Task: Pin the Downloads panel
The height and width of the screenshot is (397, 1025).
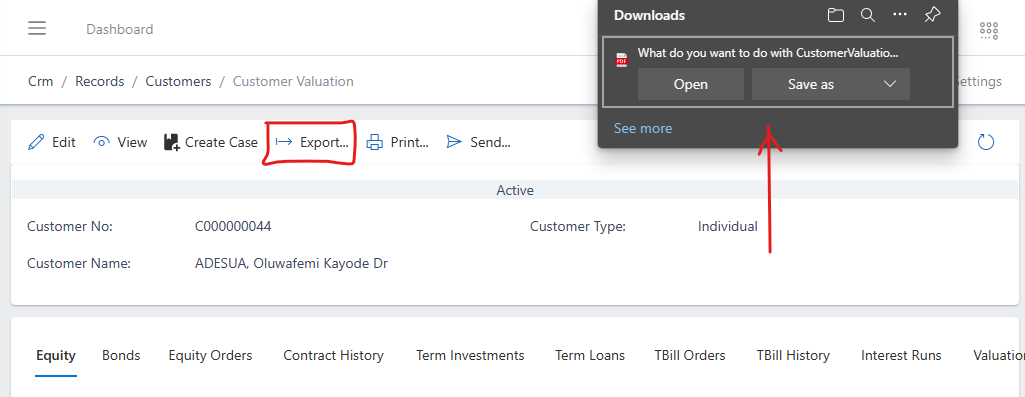Action: [x=933, y=14]
